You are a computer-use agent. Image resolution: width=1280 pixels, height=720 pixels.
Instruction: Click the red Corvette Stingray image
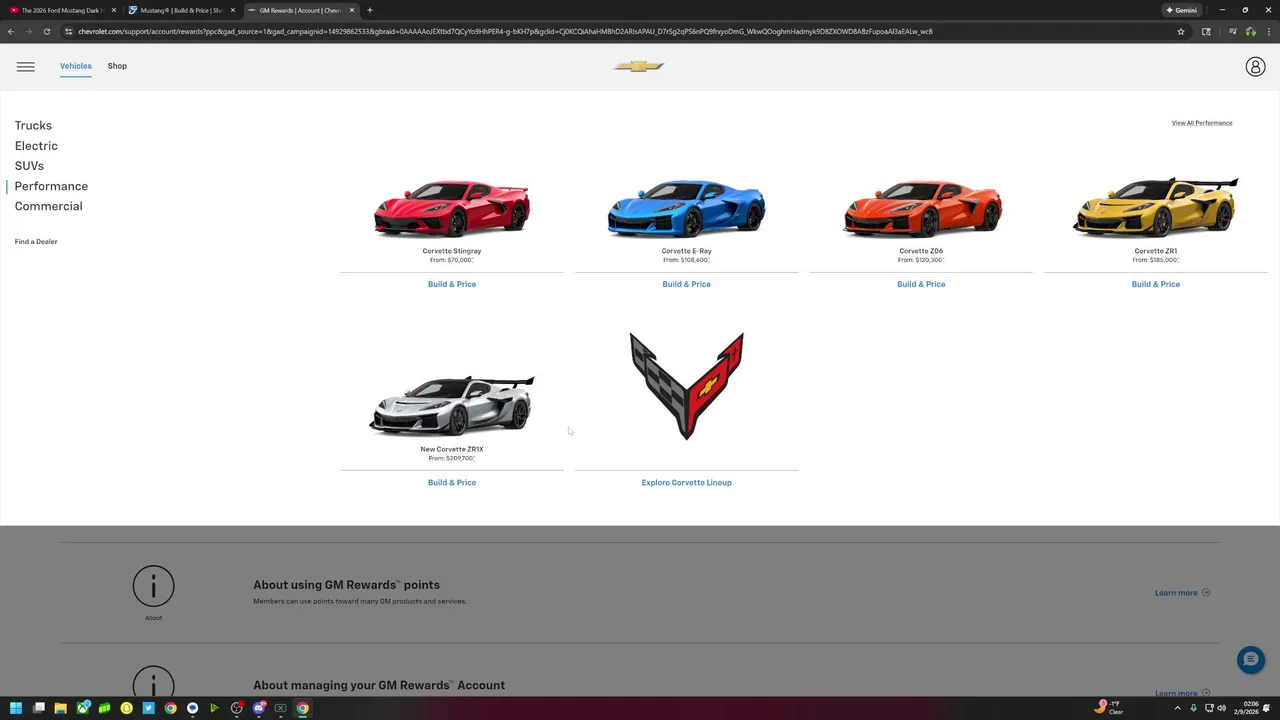(452, 208)
